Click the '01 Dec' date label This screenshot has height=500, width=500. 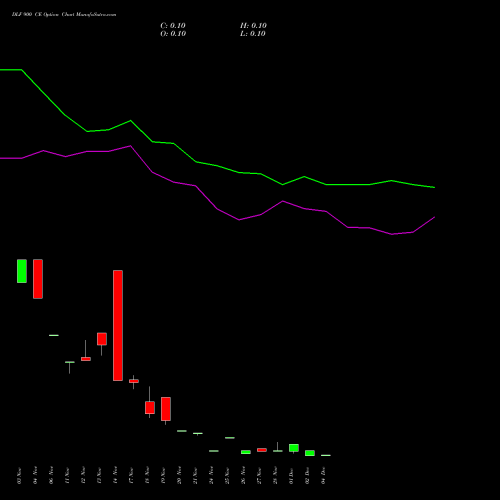(291, 476)
